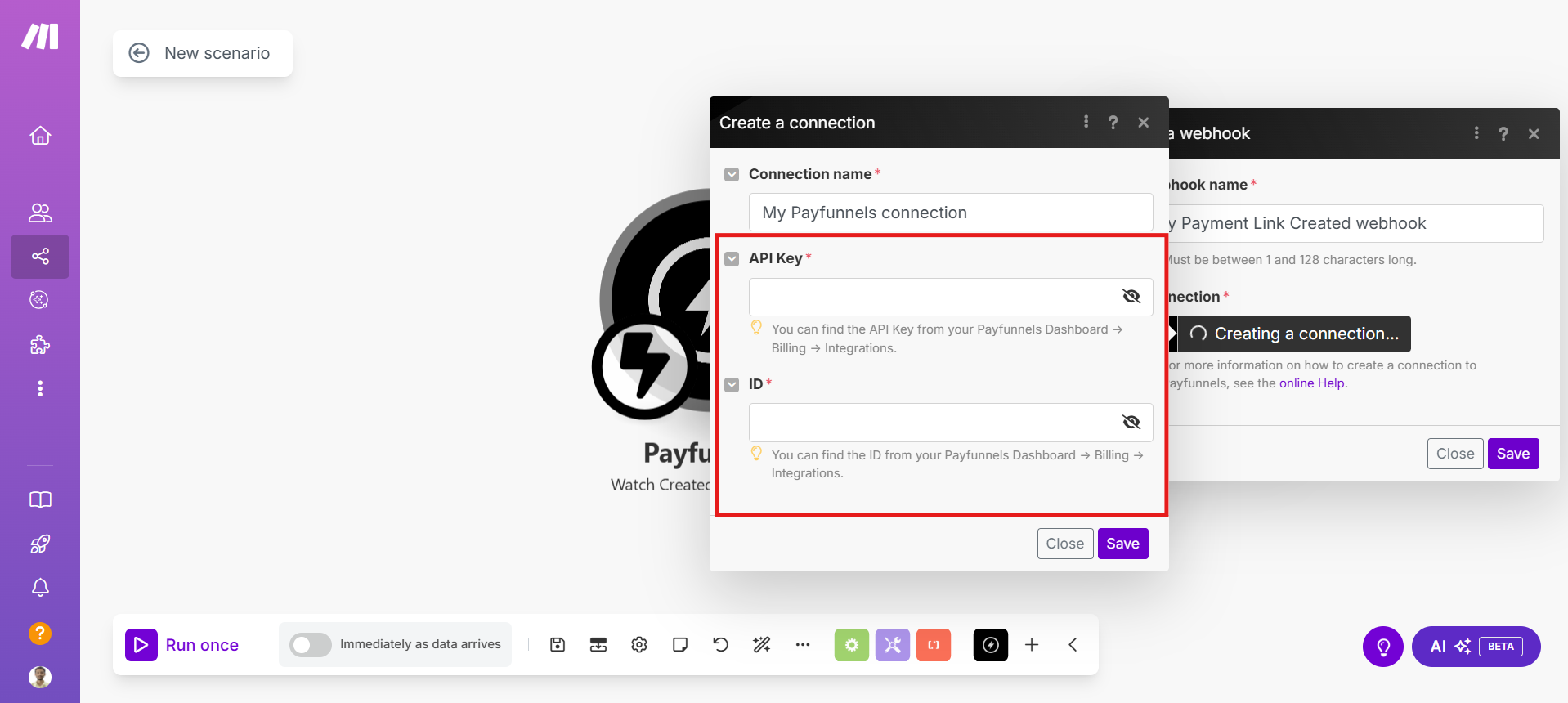The image size is (1568, 703).
Task: Collapse the toolbar with left chevron
Action: [1073, 645]
